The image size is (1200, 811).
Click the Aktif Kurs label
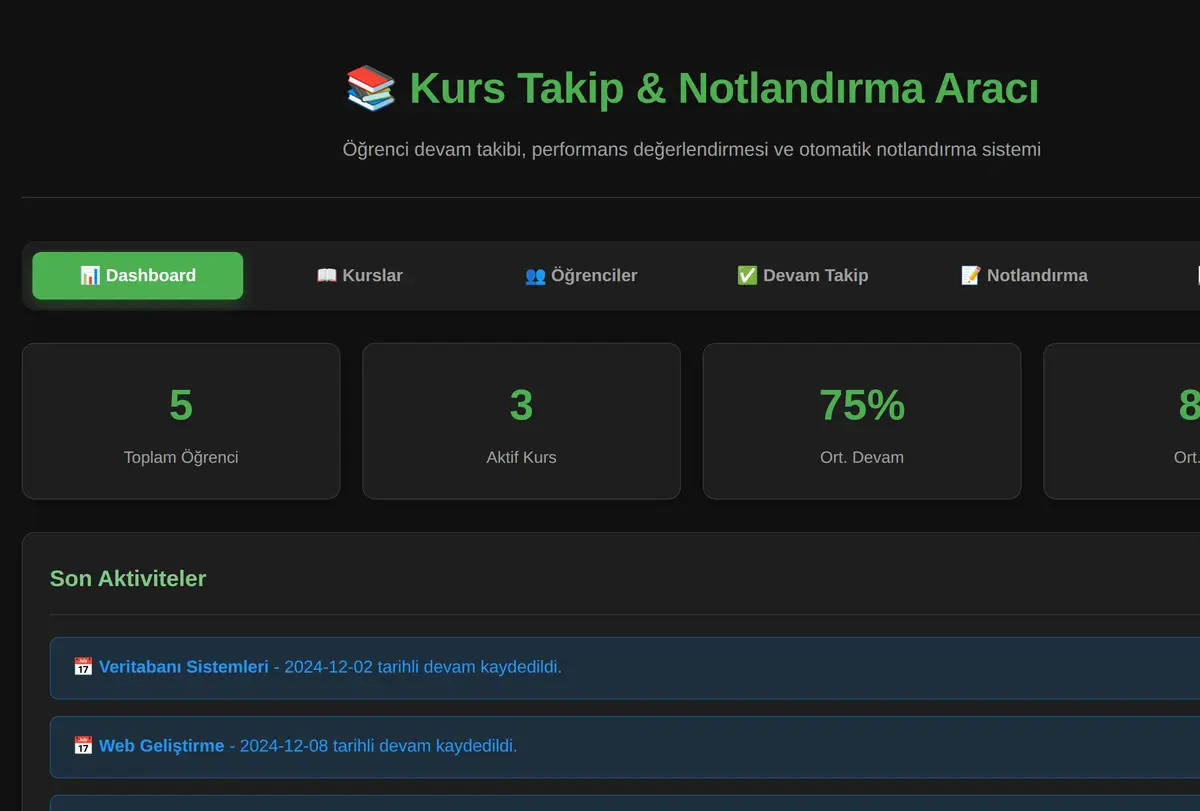tap(521, 457)
